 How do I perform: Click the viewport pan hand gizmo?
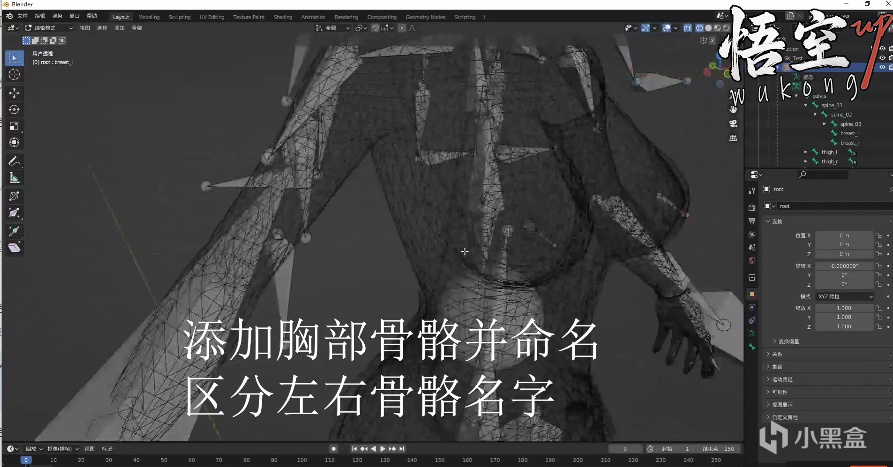[x=734, y=108]
